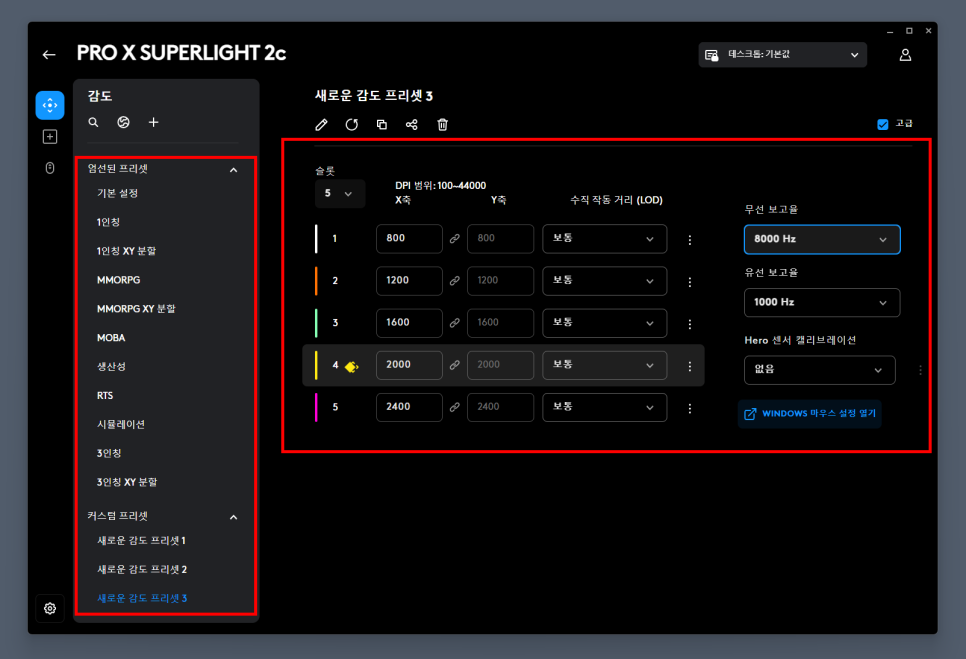Image resolution: width=966 pixels, height=659 pixels.
Task: Select the 1인칭 XY 분할 preset
Action: point(126,251)
